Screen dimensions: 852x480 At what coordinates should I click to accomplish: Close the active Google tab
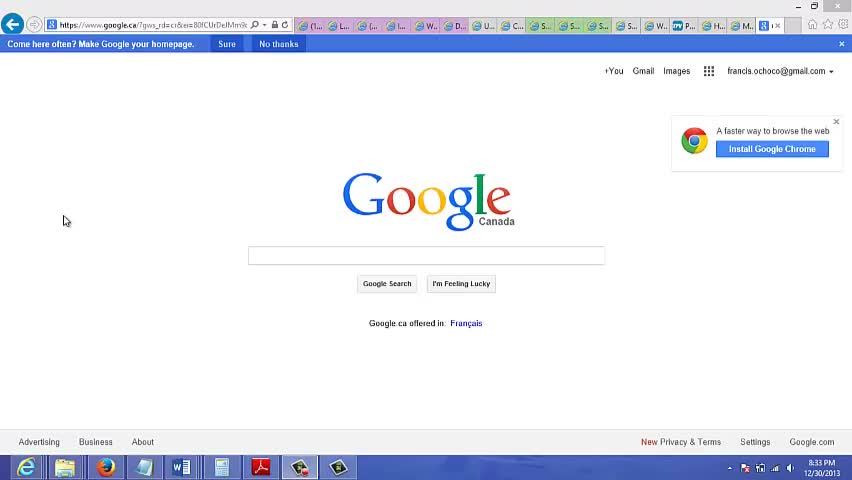[x=778, y=26]
